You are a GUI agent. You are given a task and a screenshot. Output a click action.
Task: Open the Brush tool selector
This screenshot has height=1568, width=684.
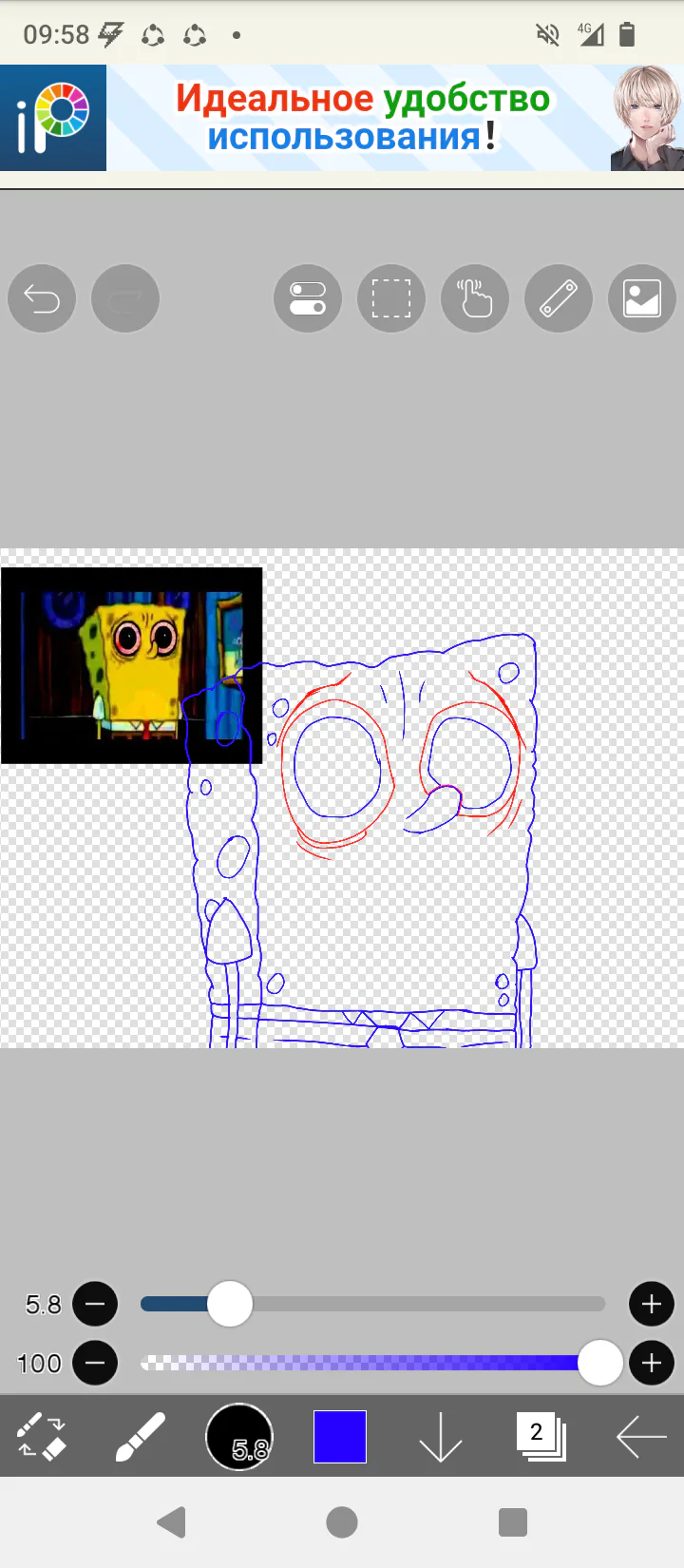pos(141,1436)
